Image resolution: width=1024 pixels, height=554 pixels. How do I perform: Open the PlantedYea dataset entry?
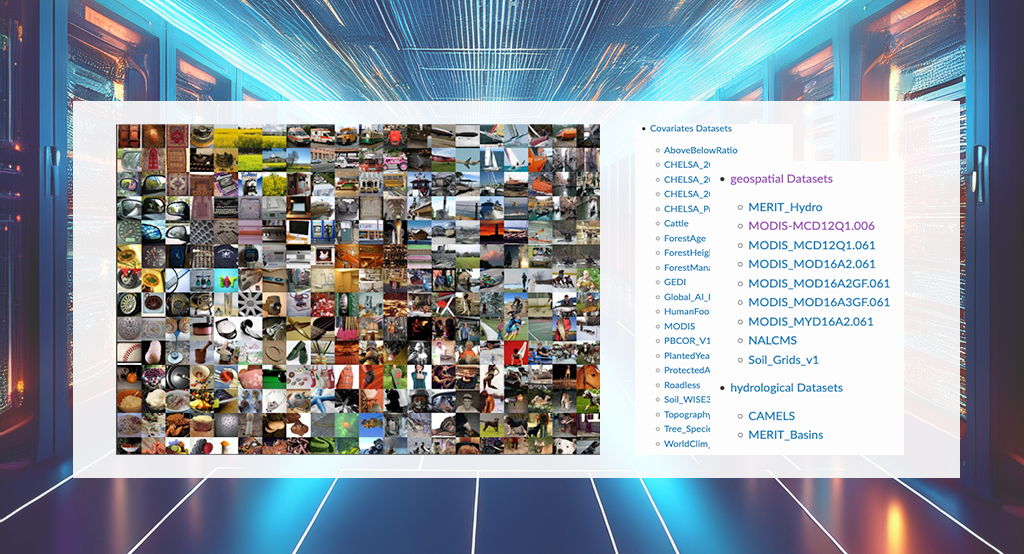coord(686,356)
